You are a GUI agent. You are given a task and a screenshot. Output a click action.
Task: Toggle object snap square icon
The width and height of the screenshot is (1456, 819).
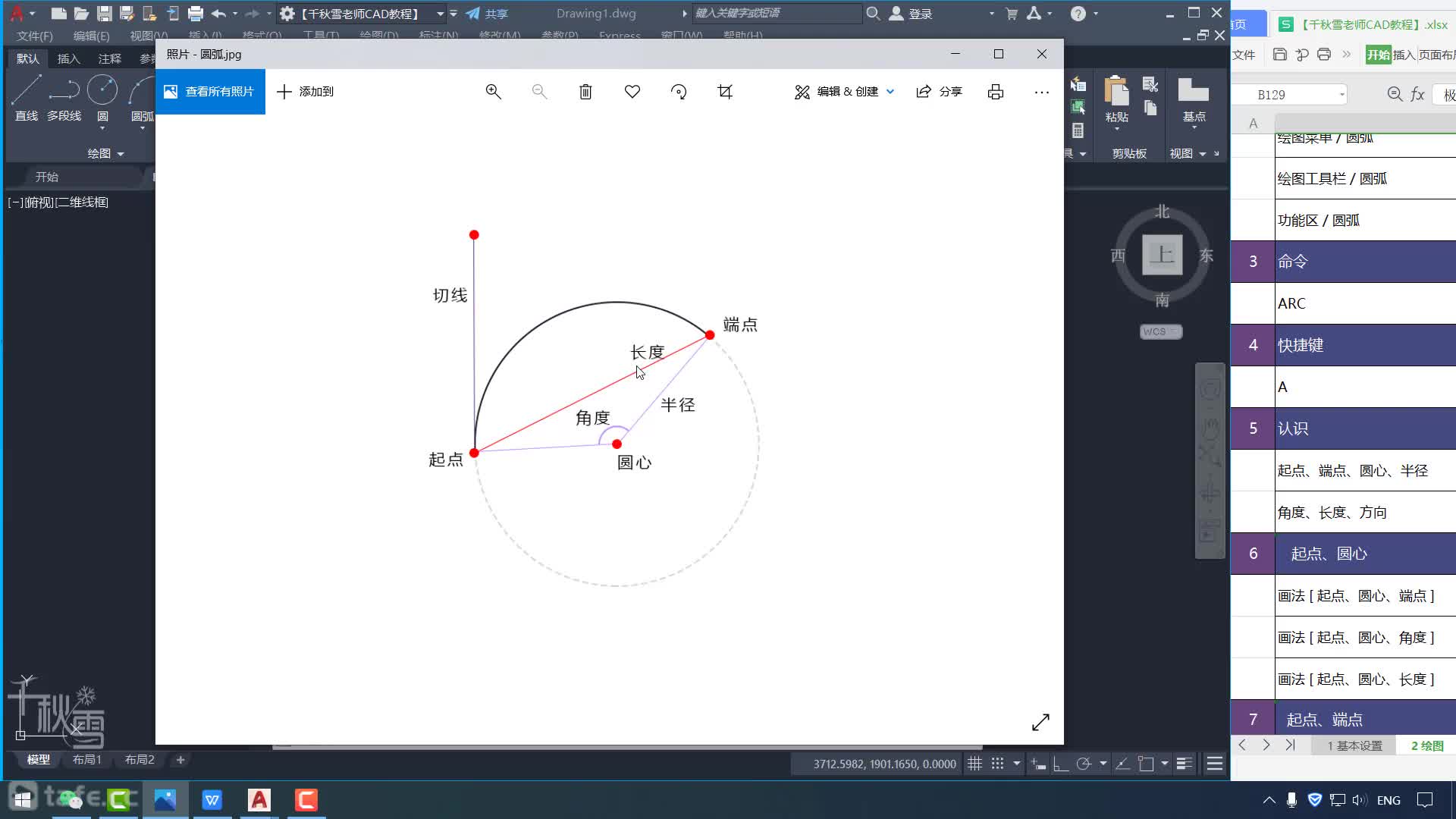[1147, 764]
